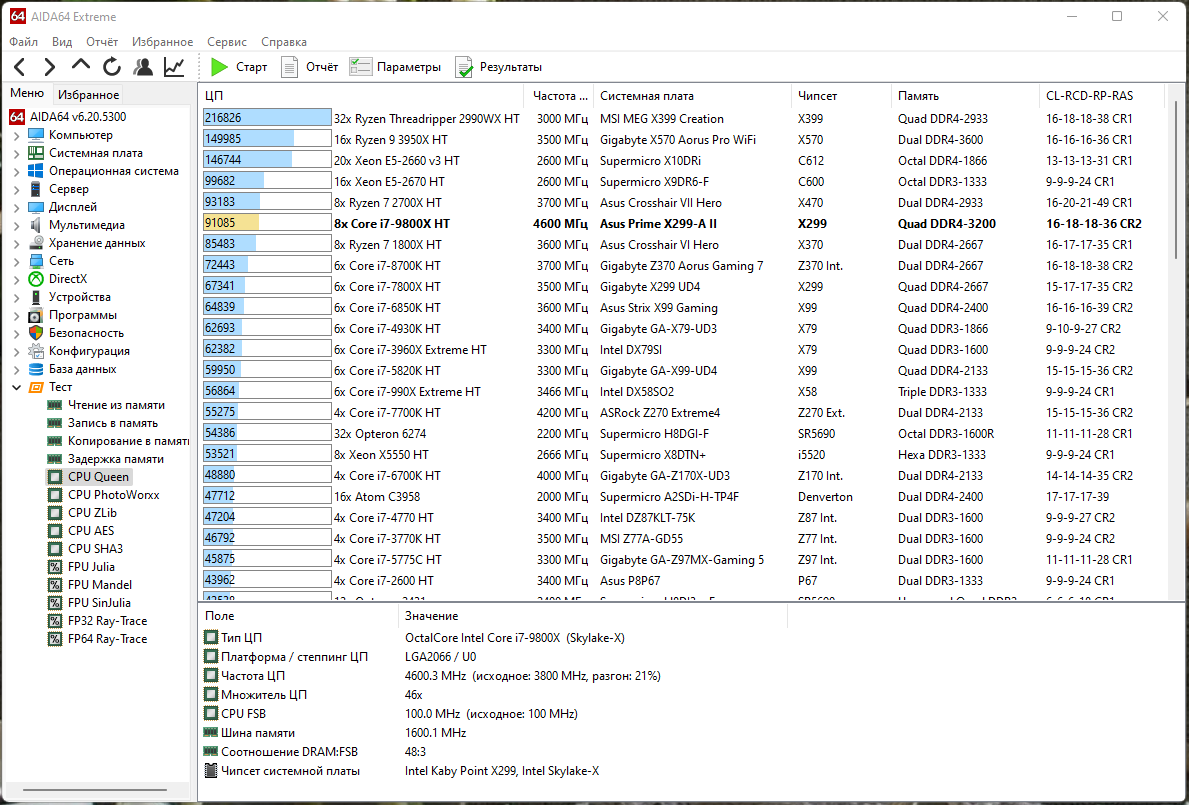Select the FP32 Ray-Trace test icon

click(x=55, y=621)
